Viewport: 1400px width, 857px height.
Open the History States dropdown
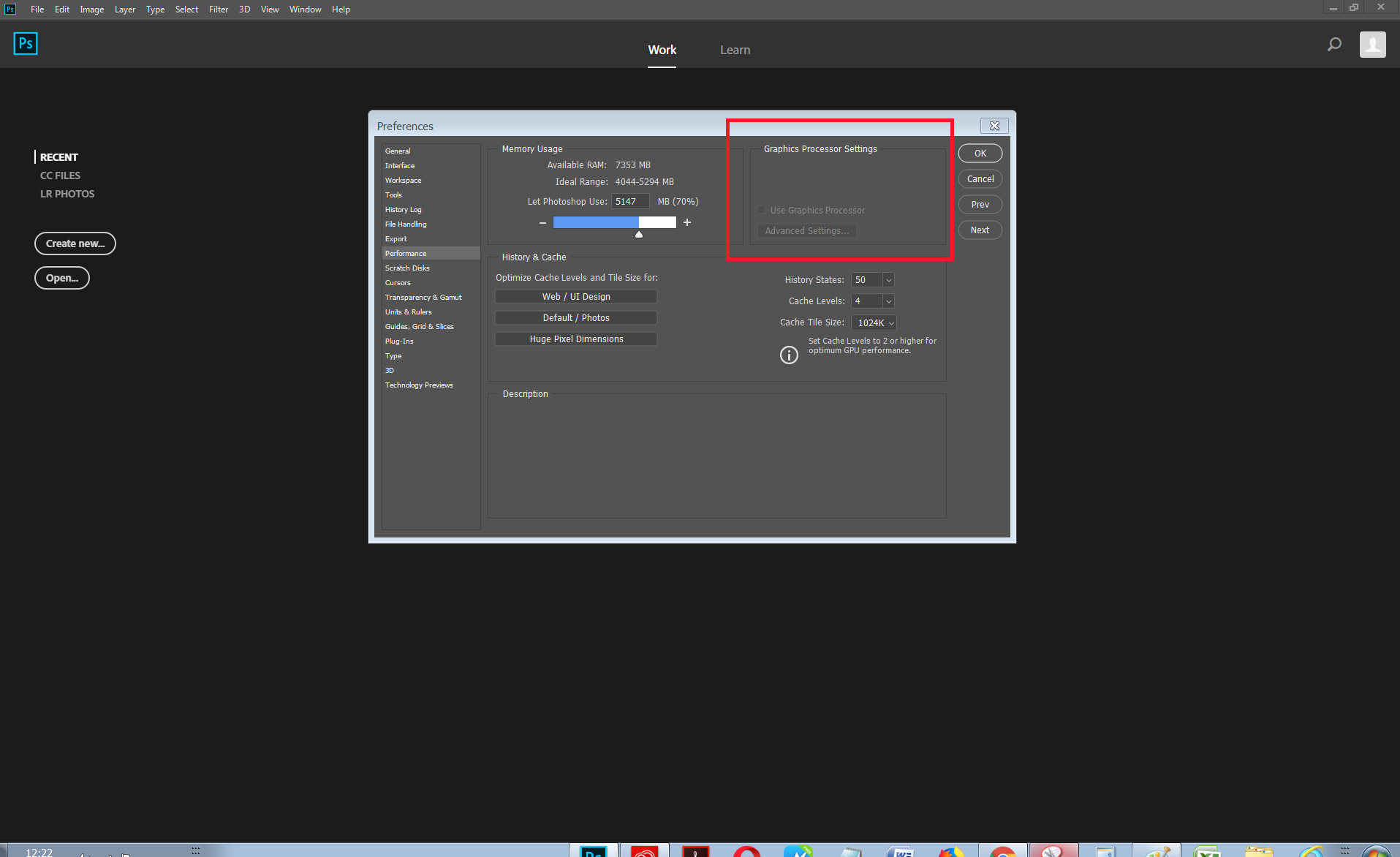tap(888, 280)
